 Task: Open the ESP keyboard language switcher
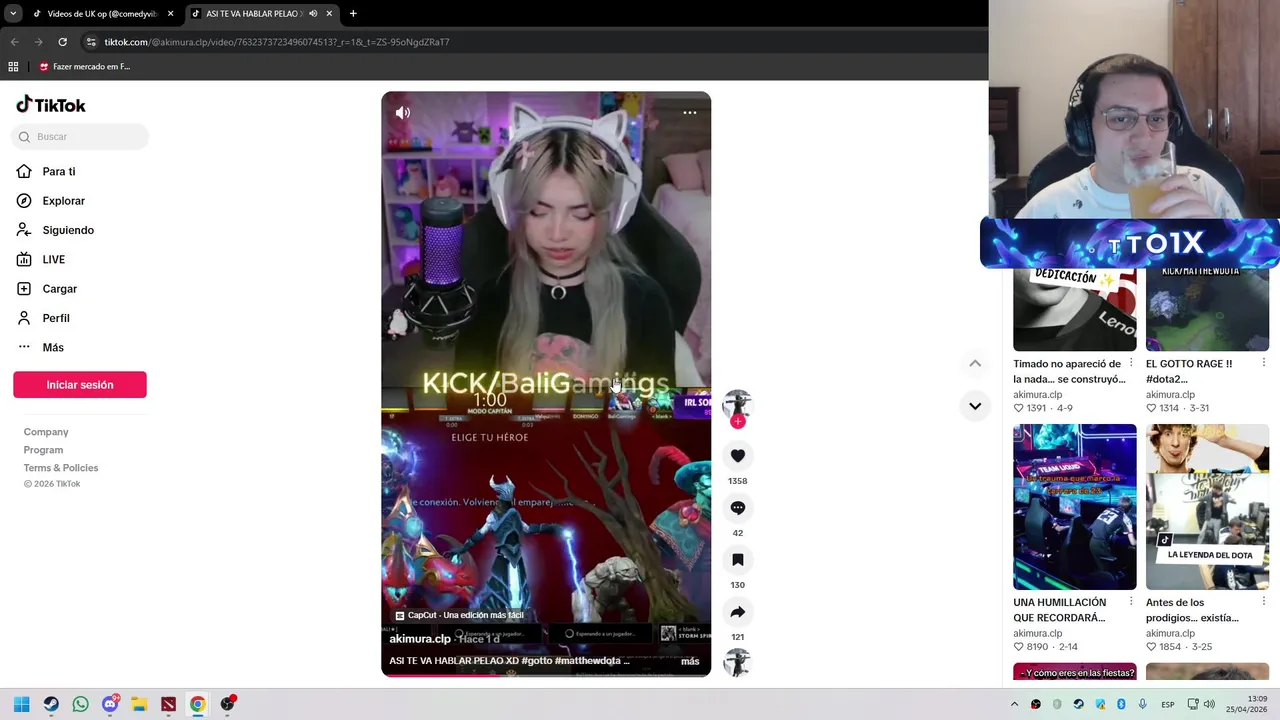coord(1168,705)
